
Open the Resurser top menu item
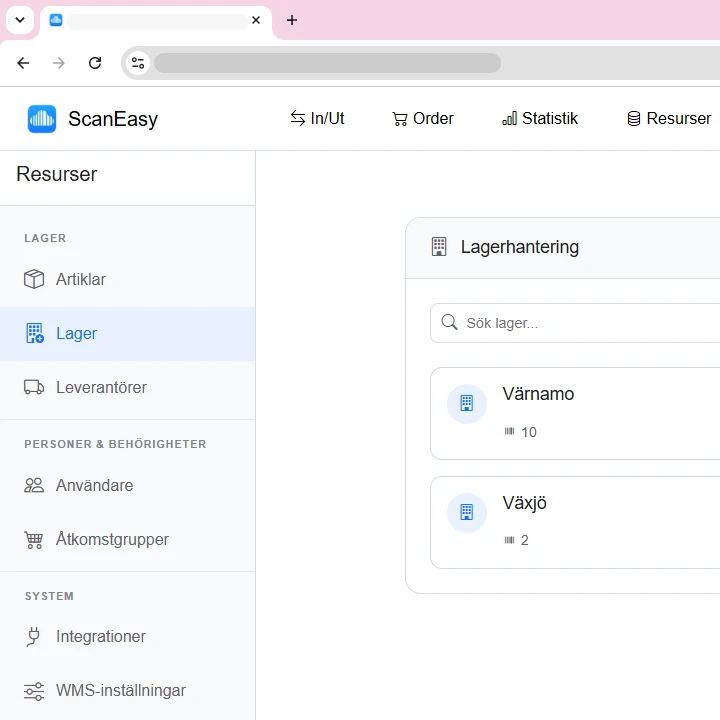click(x=669, y=118)
